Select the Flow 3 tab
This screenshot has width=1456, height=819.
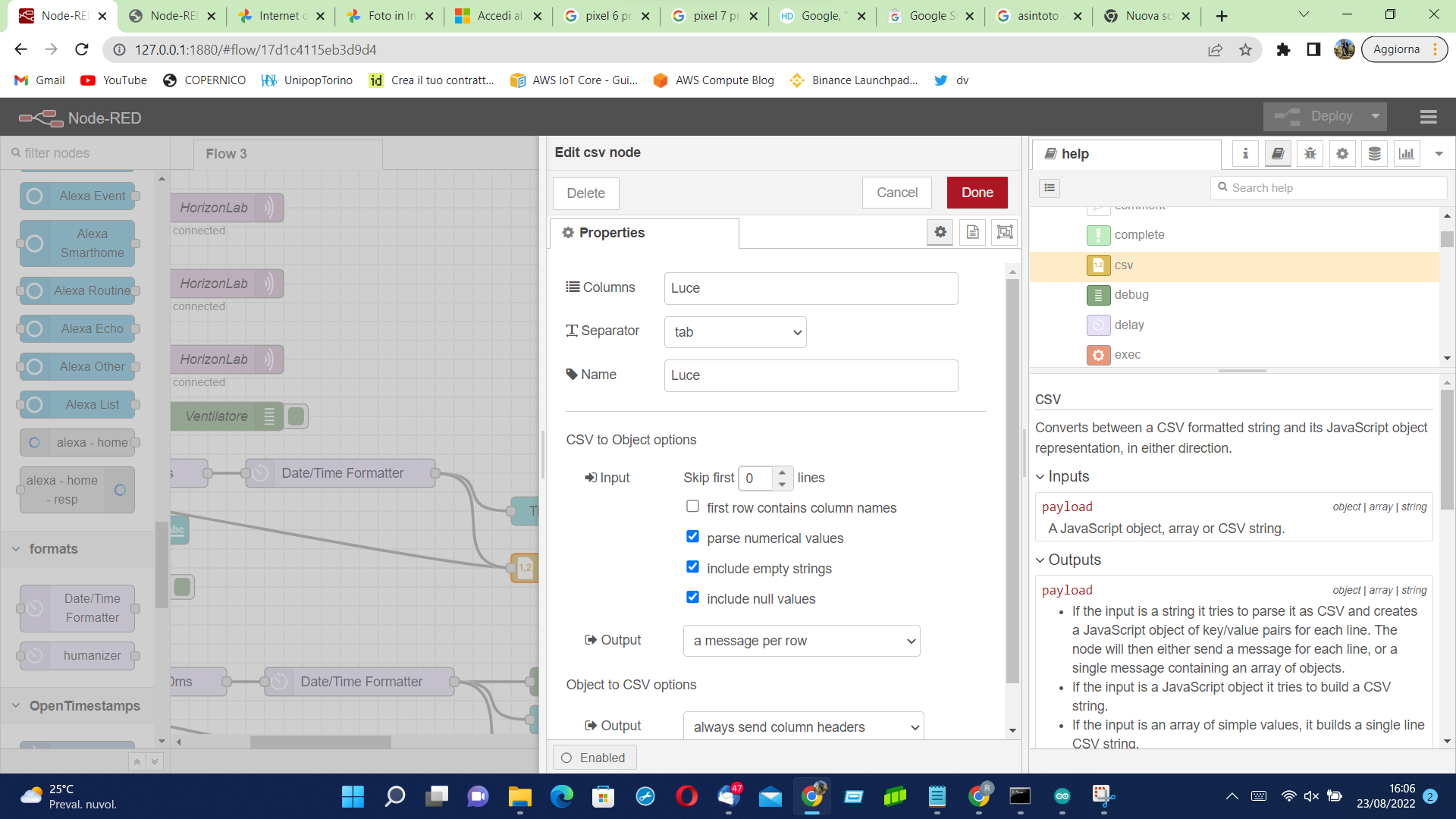226,154
